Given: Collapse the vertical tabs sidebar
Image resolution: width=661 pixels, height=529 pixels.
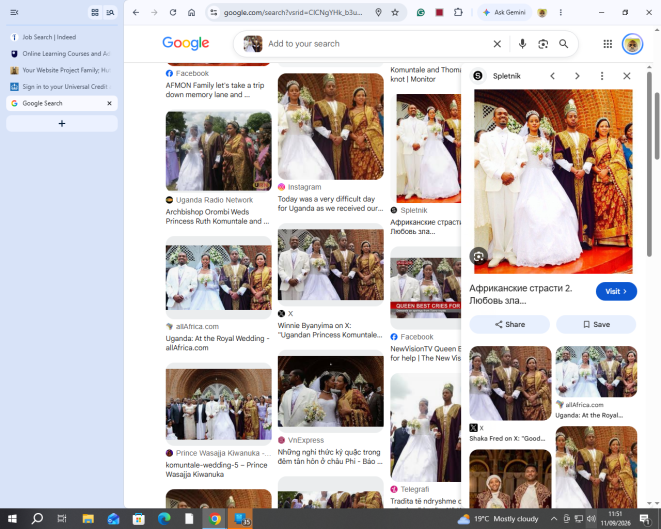Looking at the screenshot, I should 14,13.
